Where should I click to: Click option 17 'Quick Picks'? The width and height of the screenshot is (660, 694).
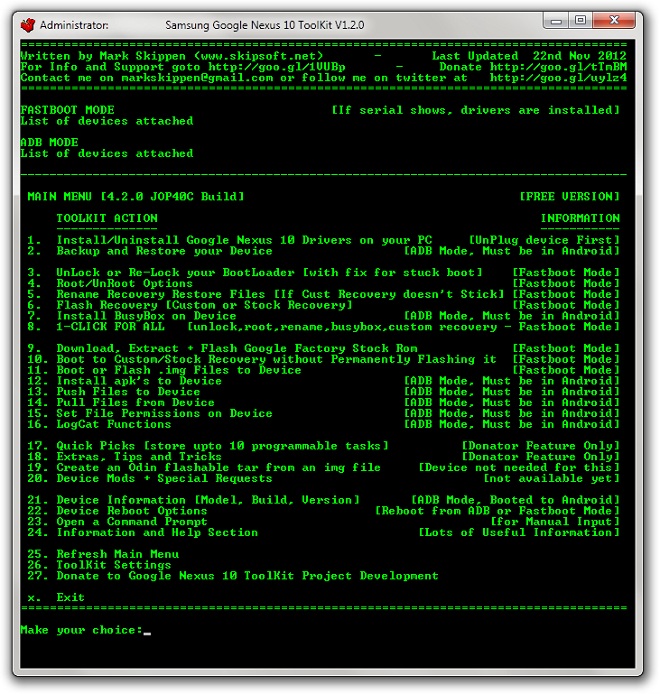click(208, 446)
